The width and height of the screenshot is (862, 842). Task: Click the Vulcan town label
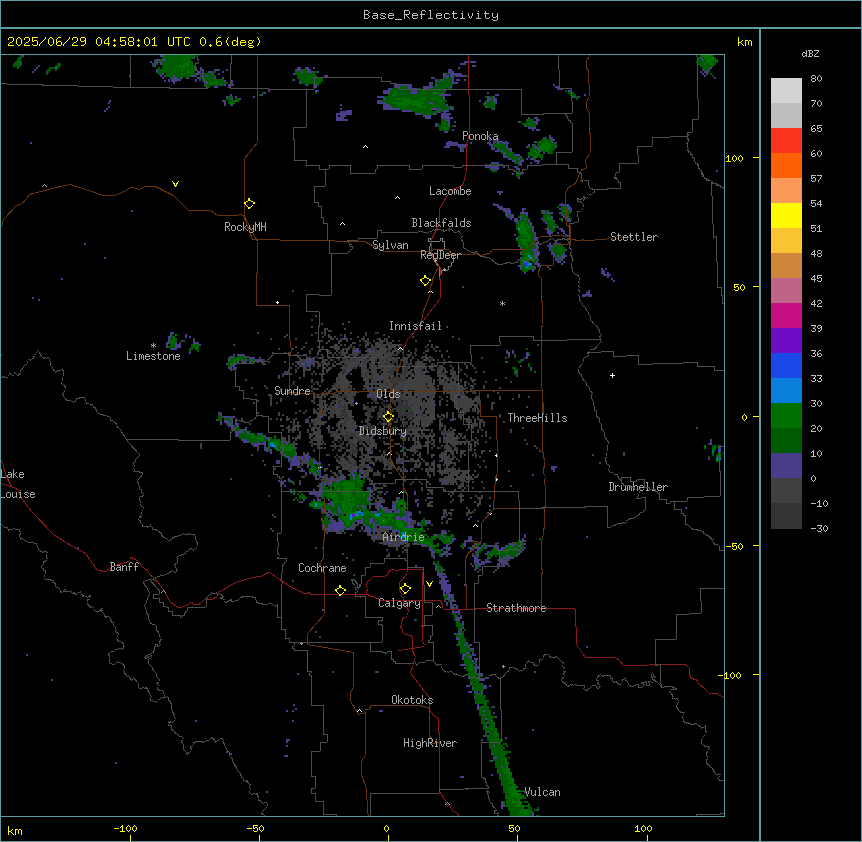[543, 792]
